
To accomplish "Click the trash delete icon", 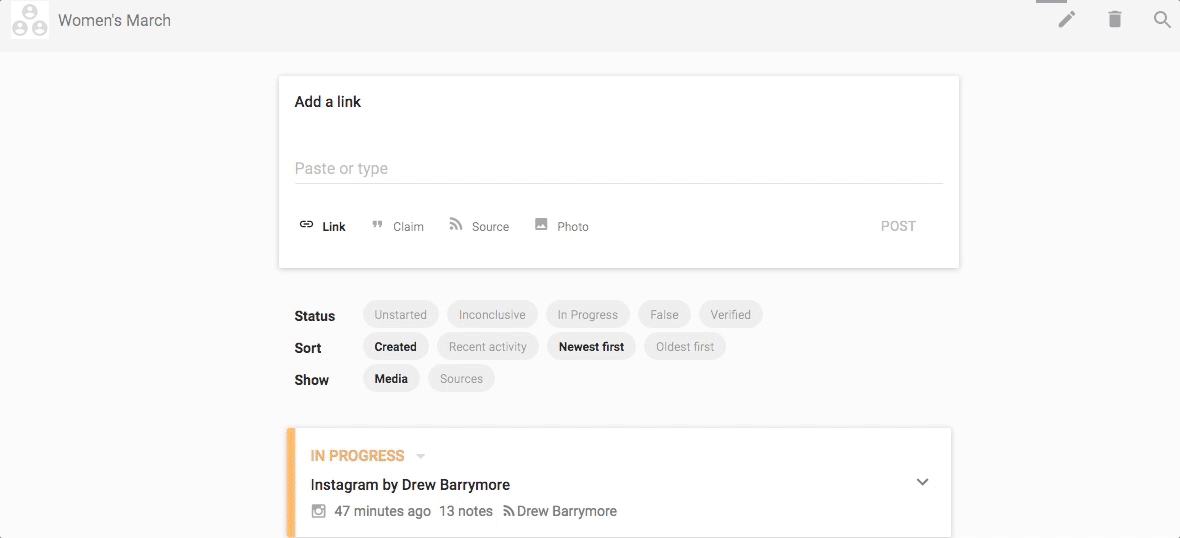I will click(1115, 20).
